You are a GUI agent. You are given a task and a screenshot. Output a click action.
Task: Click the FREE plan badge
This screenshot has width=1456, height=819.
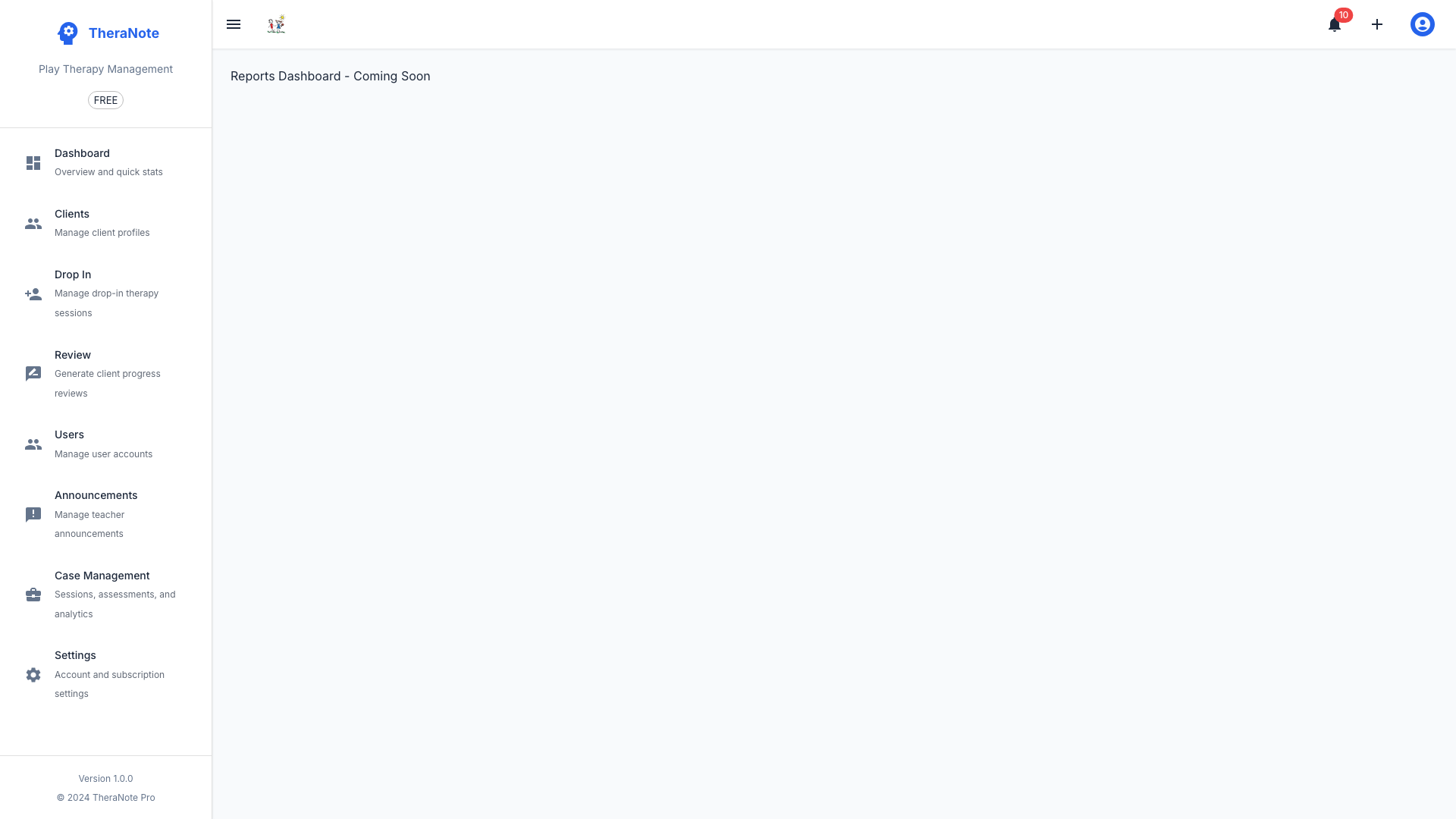point(105,100)
